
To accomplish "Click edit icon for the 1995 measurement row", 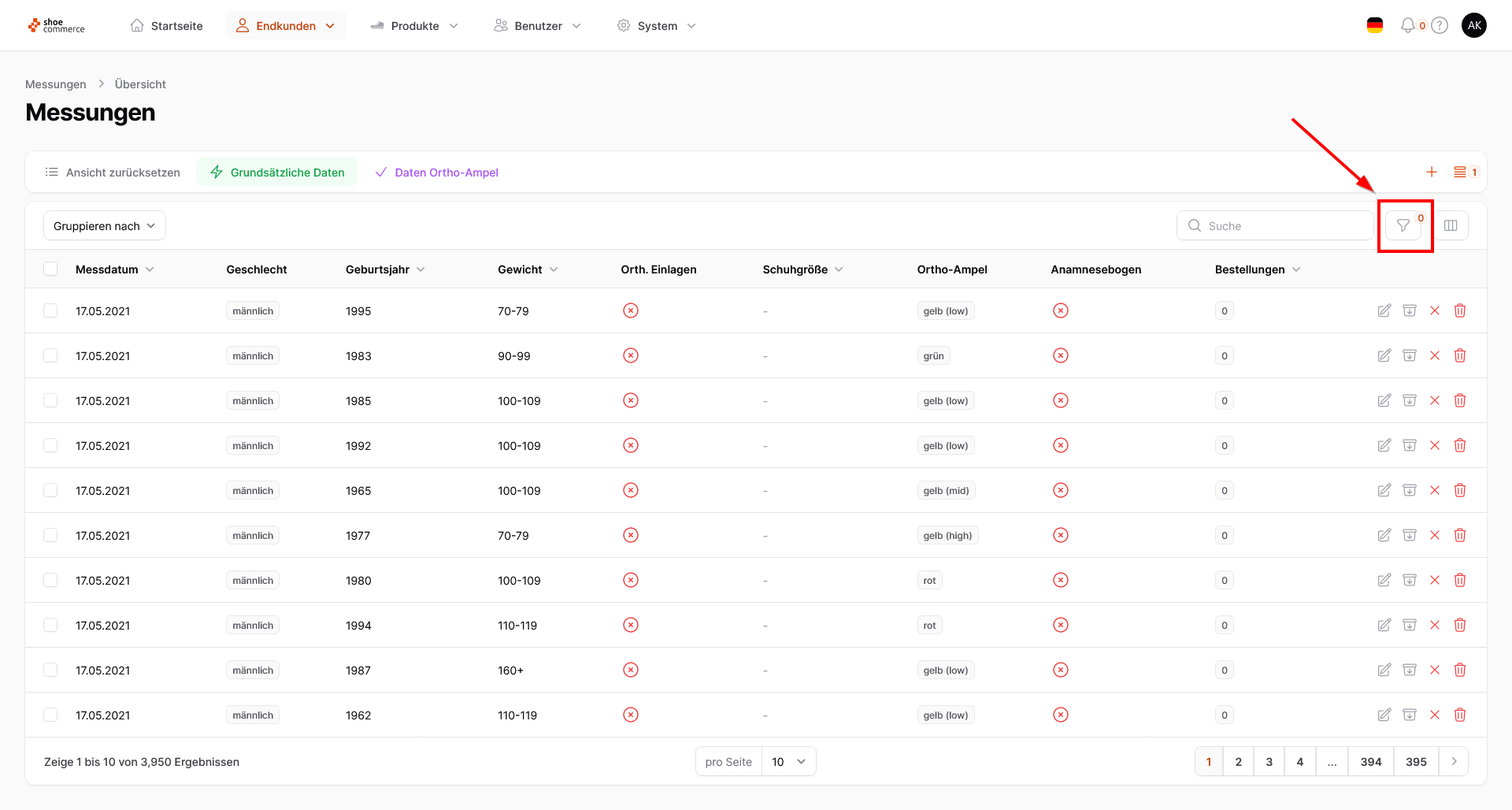I will click(x=1384, y=310).
